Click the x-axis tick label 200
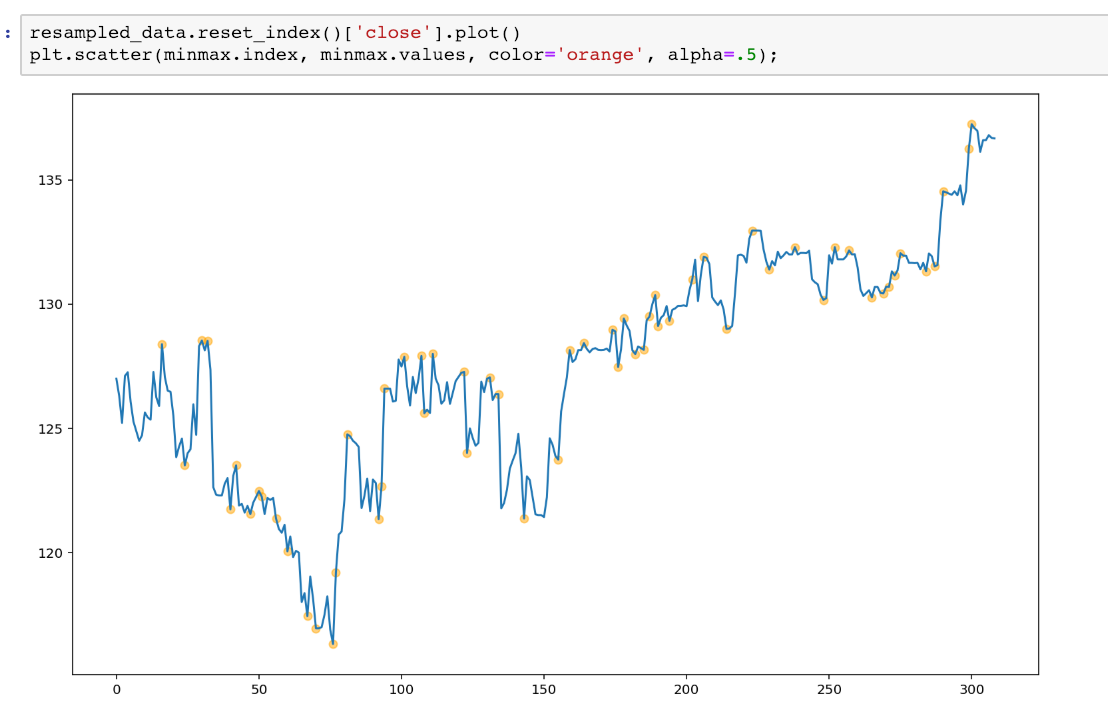Viewport: 1108px width, 724px height. coord(686,689)
